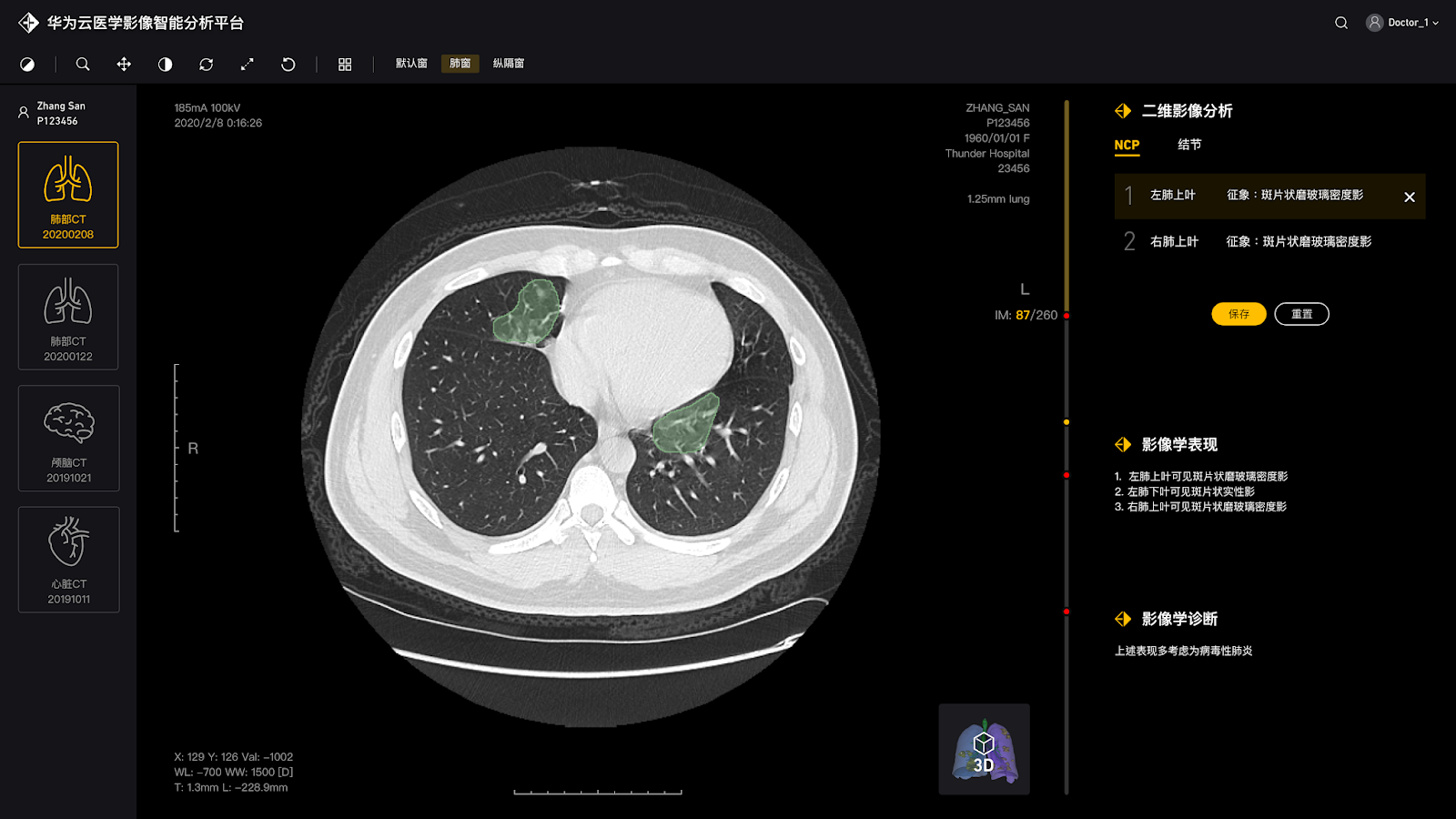Viewport: 1456px width, 819px height.
Task: Open the multi-viewport layout selector
Action: pyautogui.click(x=344, y=65)
